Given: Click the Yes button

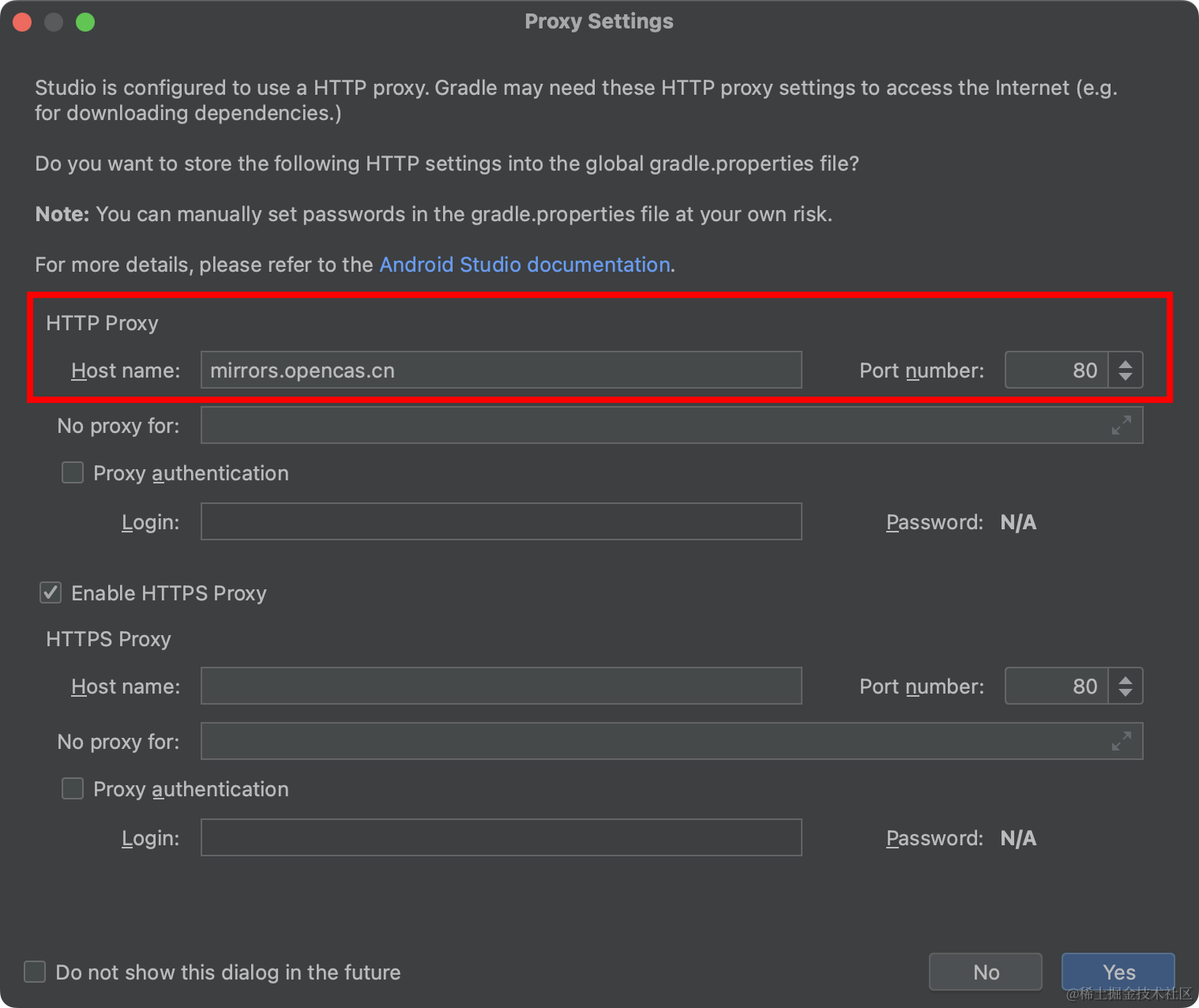Looking at the screenshot, I should tap(1118, 972).
